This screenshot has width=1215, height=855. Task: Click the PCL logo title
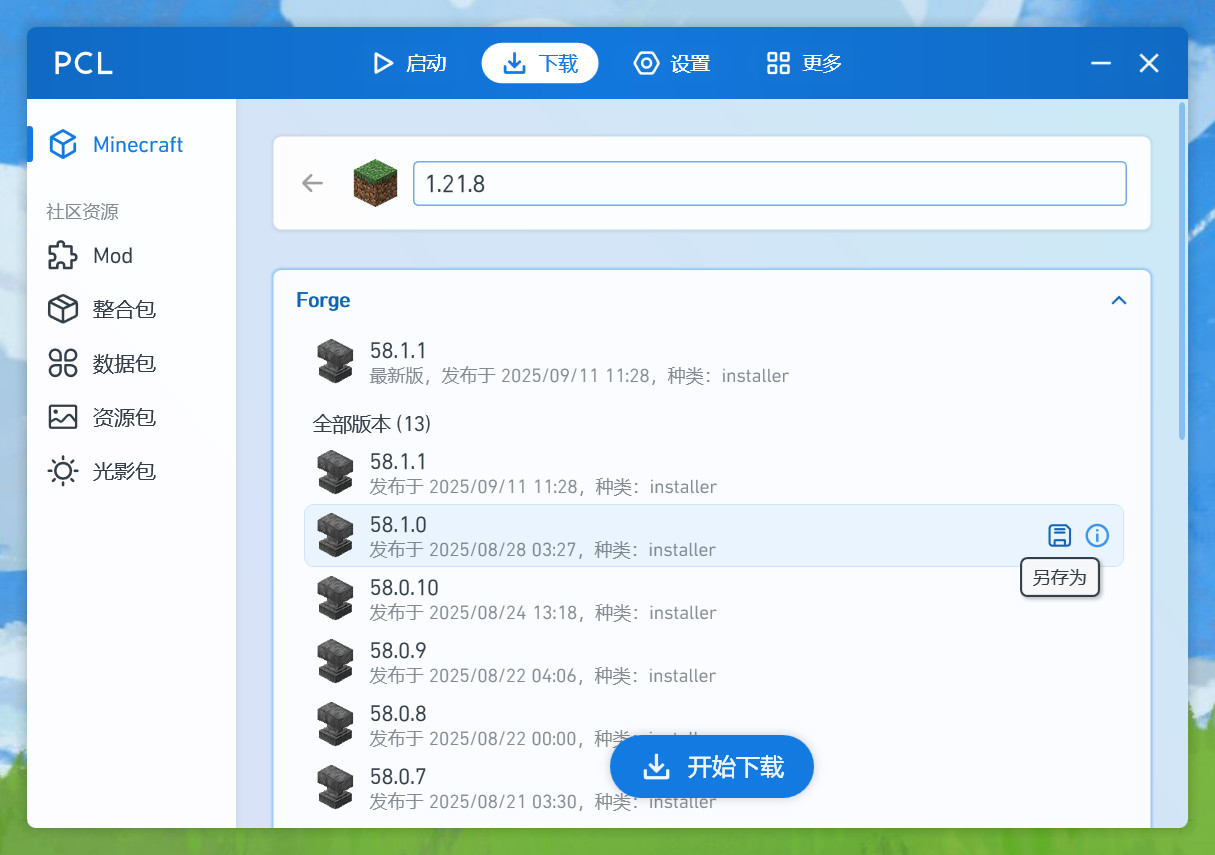point(83,64)
